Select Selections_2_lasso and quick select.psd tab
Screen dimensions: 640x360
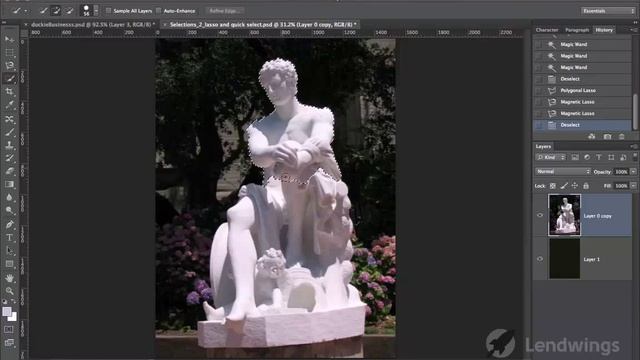click(x=263, y=24)
